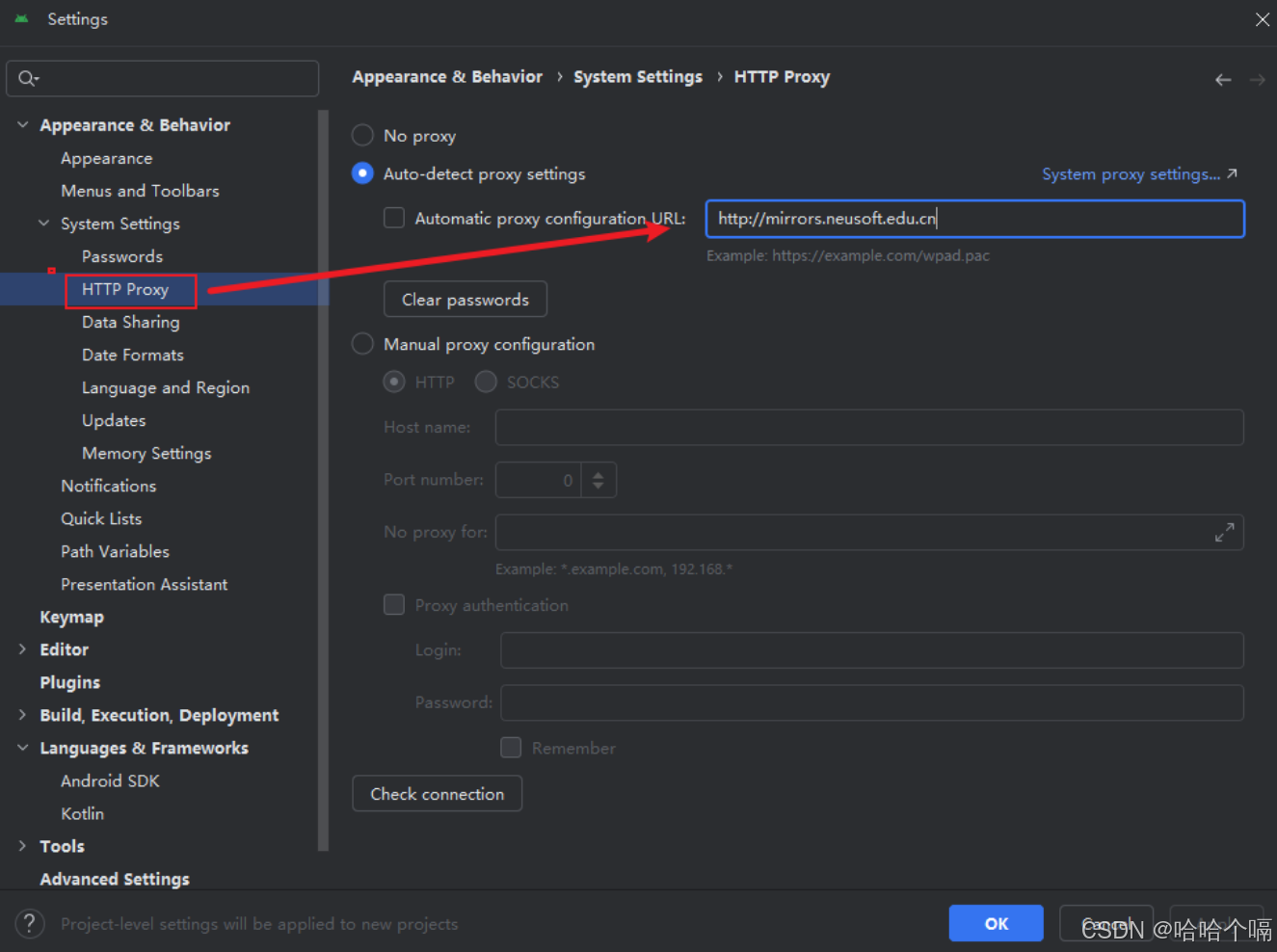This screenshot has height=952, width=1277.
Task: Expand the Build, Execution, Deployment section
Action: [21, 715]
